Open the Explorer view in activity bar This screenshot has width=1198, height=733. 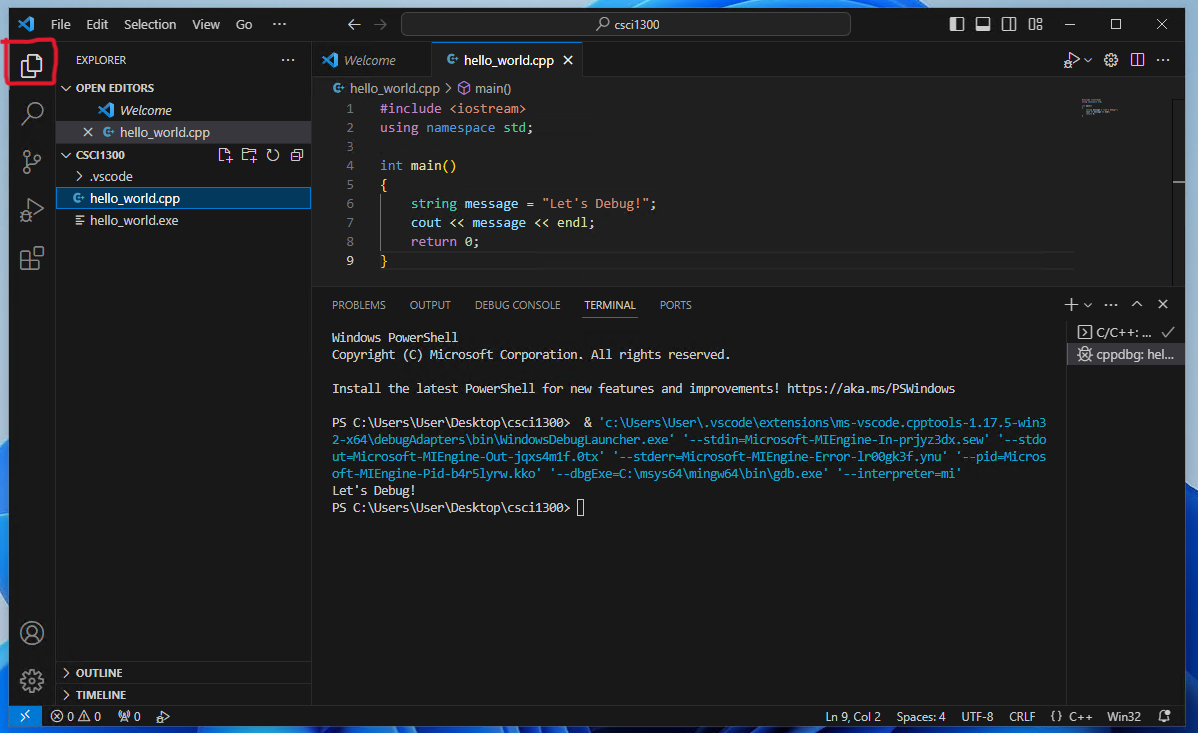(x=31, y=65)
